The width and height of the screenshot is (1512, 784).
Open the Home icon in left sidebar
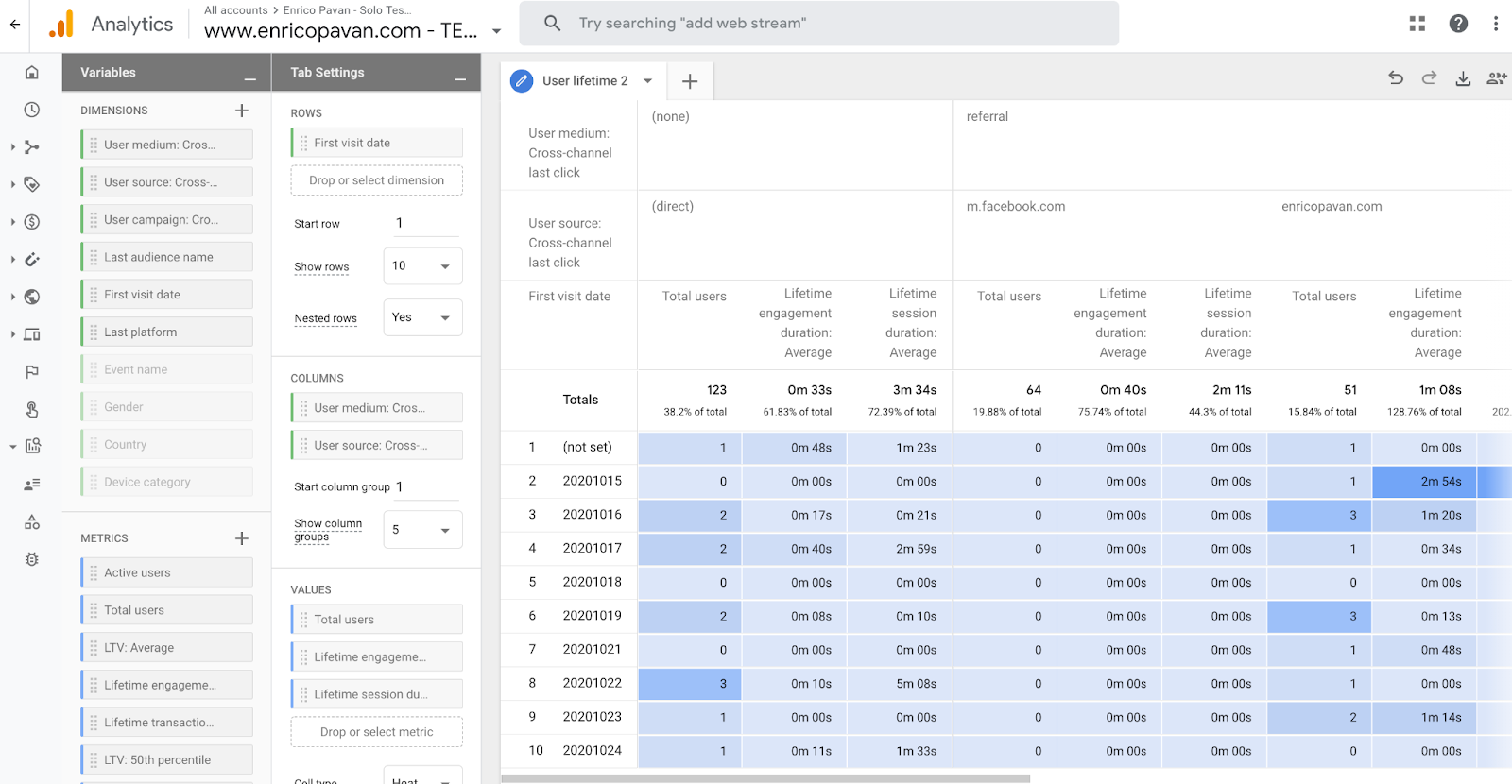click(32, 72)
